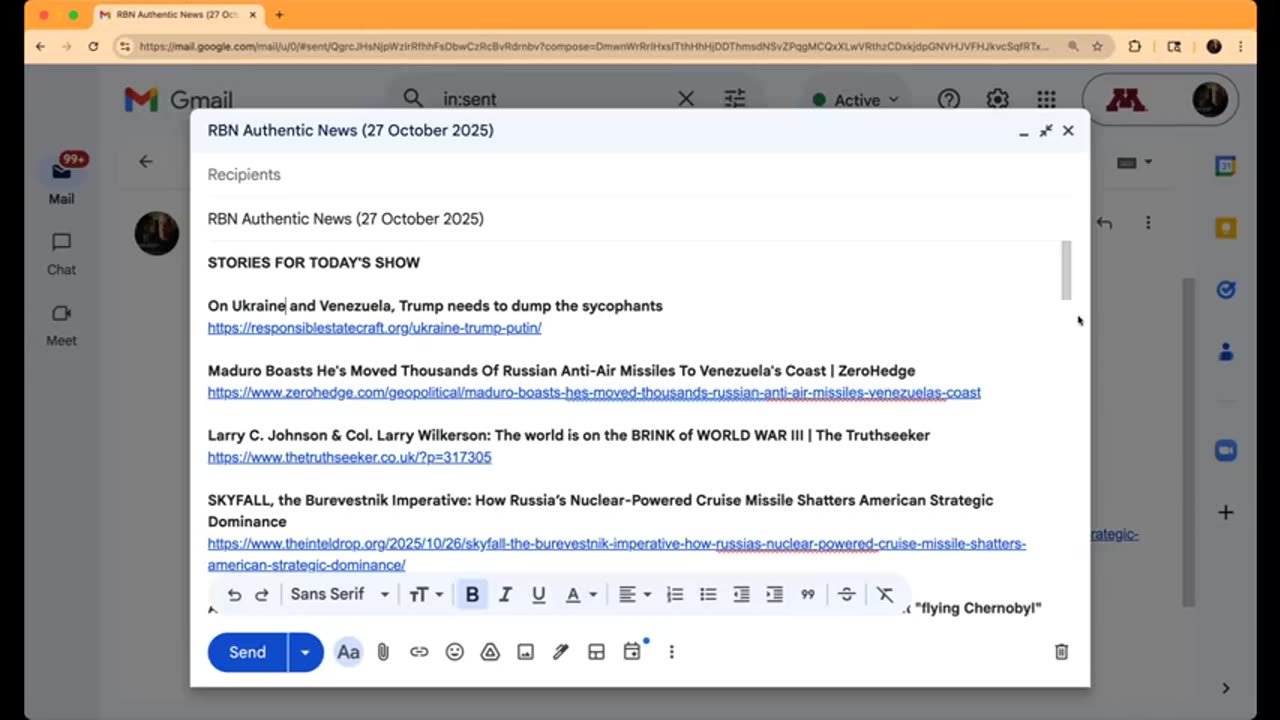The image size is (1280, 720).
Task: Toggle the formatting options Aa button
Action: [348, 652]
